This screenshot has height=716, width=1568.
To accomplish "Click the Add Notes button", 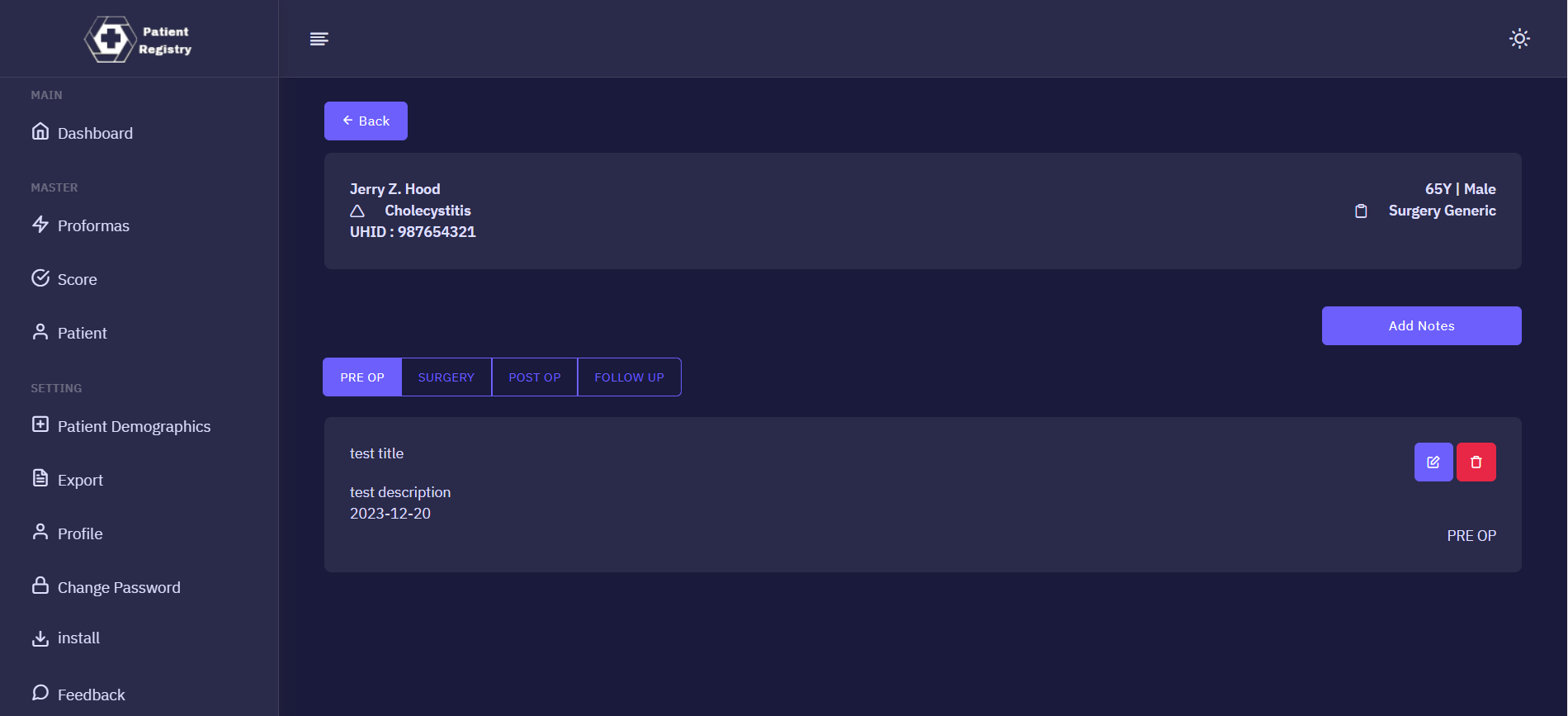I will (1421, 326).
